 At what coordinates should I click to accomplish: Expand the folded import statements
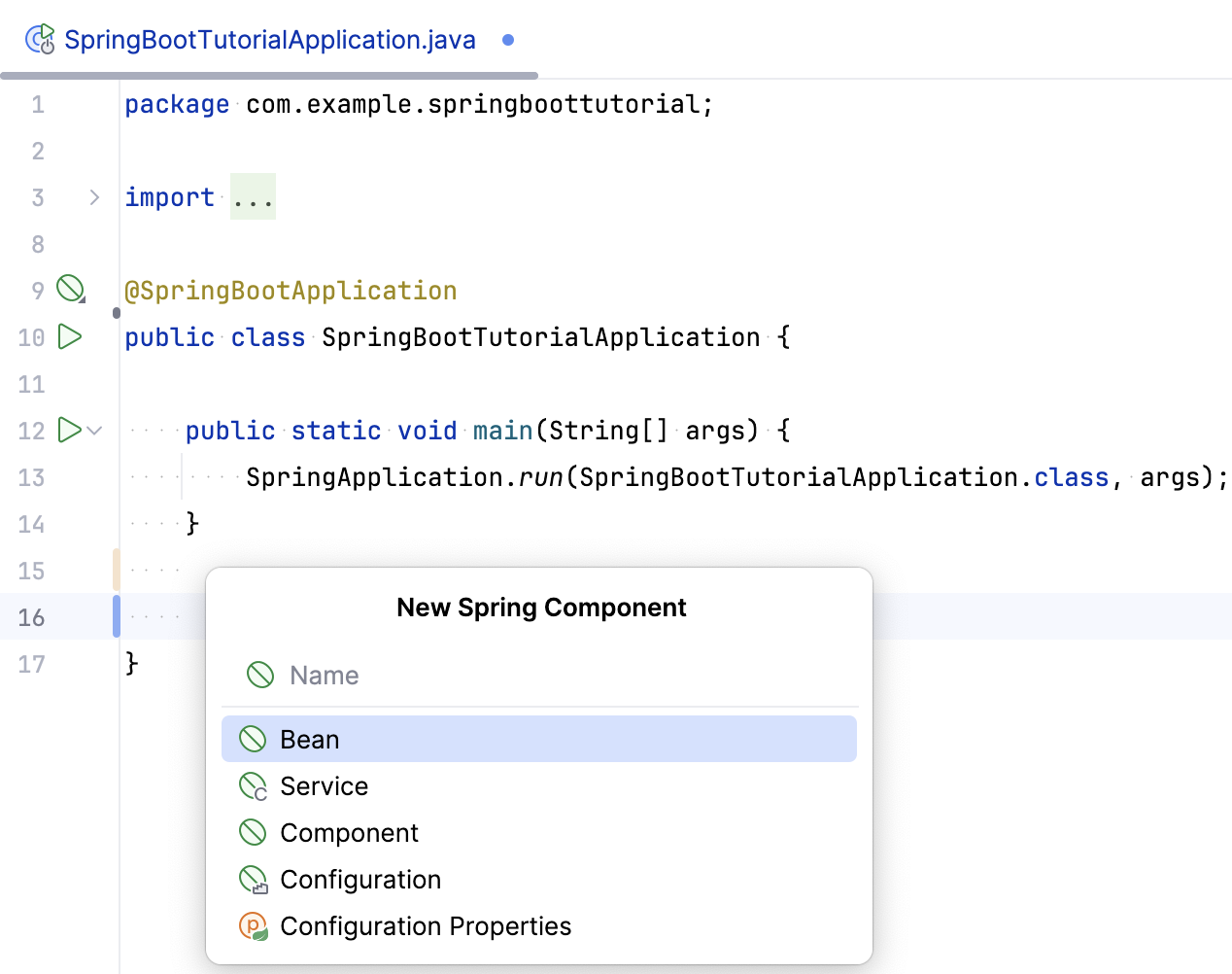253,196
